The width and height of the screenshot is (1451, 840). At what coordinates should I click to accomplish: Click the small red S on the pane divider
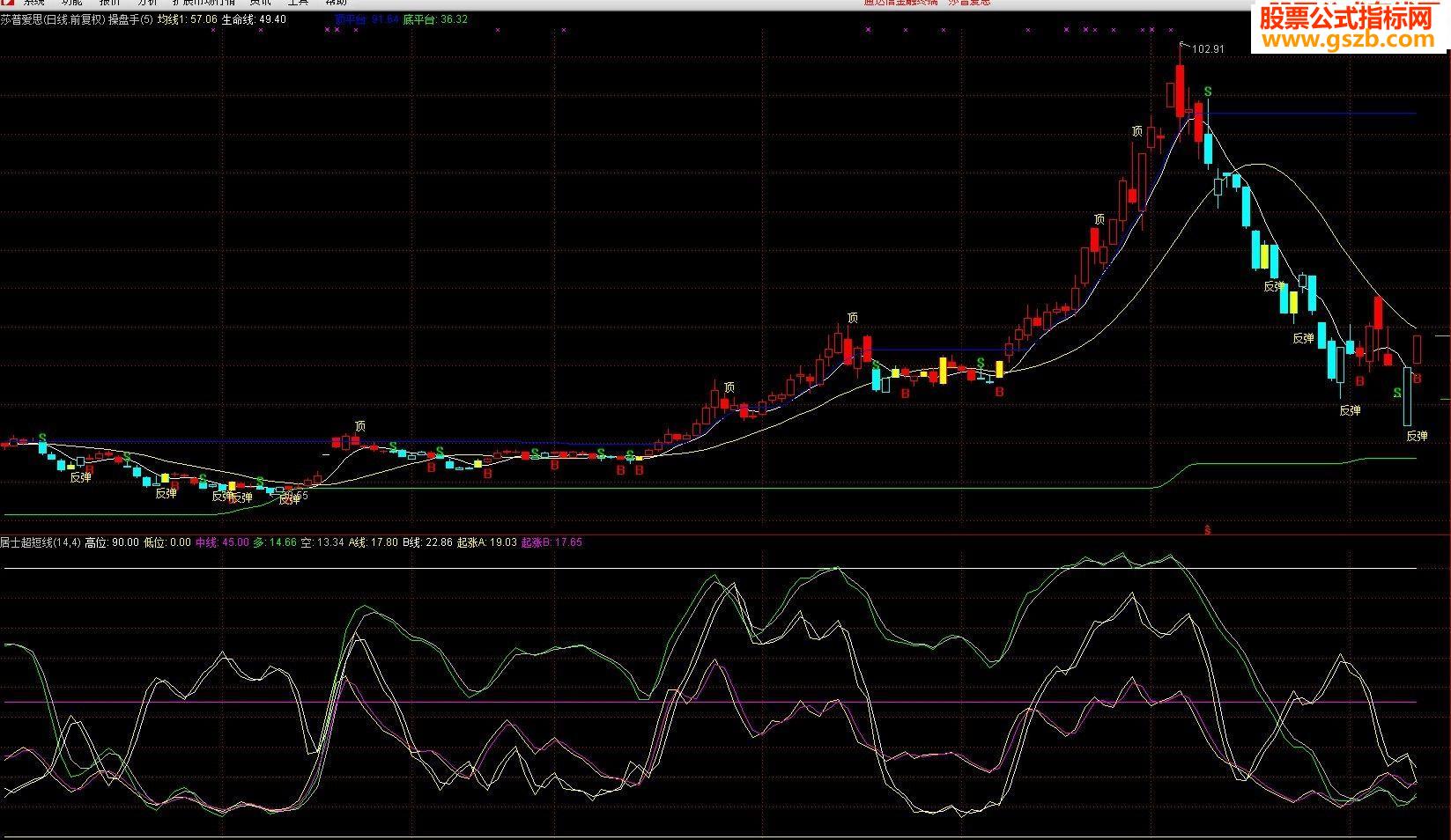click(1208, 530)
